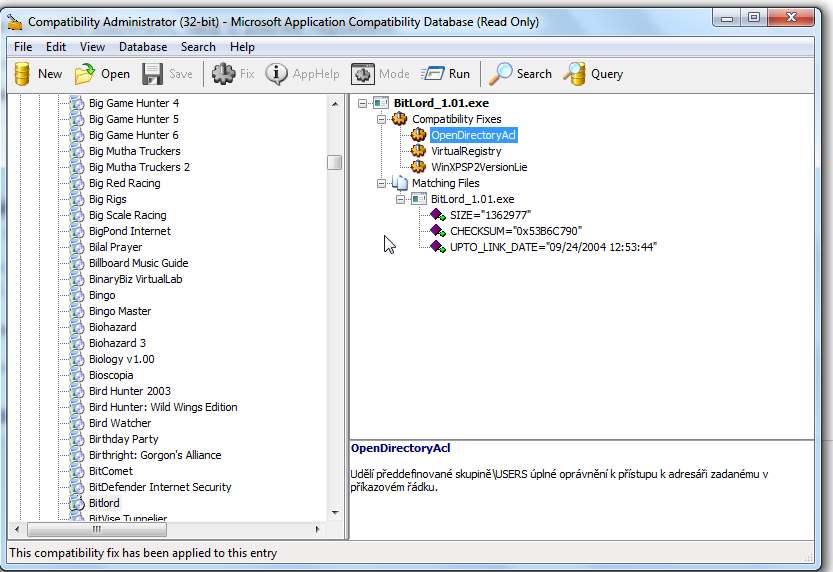Click the vertical scrollbar thumb in app list
The height and width of the screenshot is (572, 833).
coord(334,162)
